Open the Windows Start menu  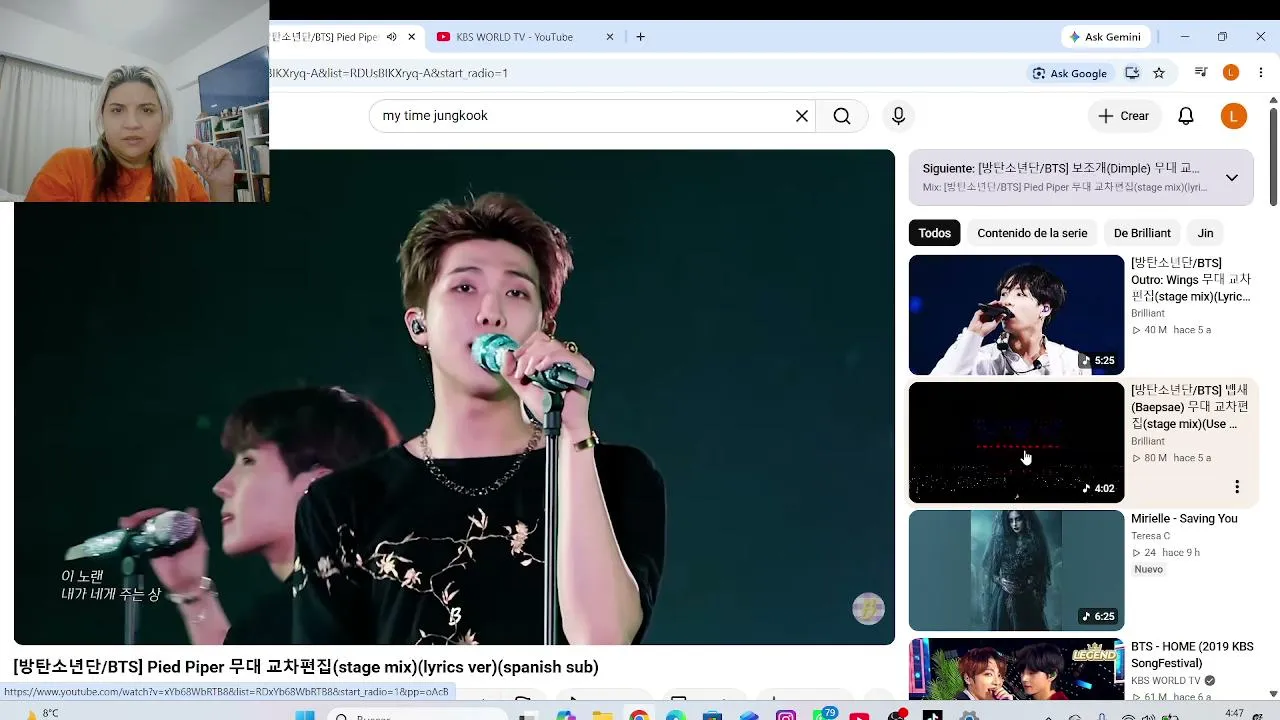[x=305, y=715]
